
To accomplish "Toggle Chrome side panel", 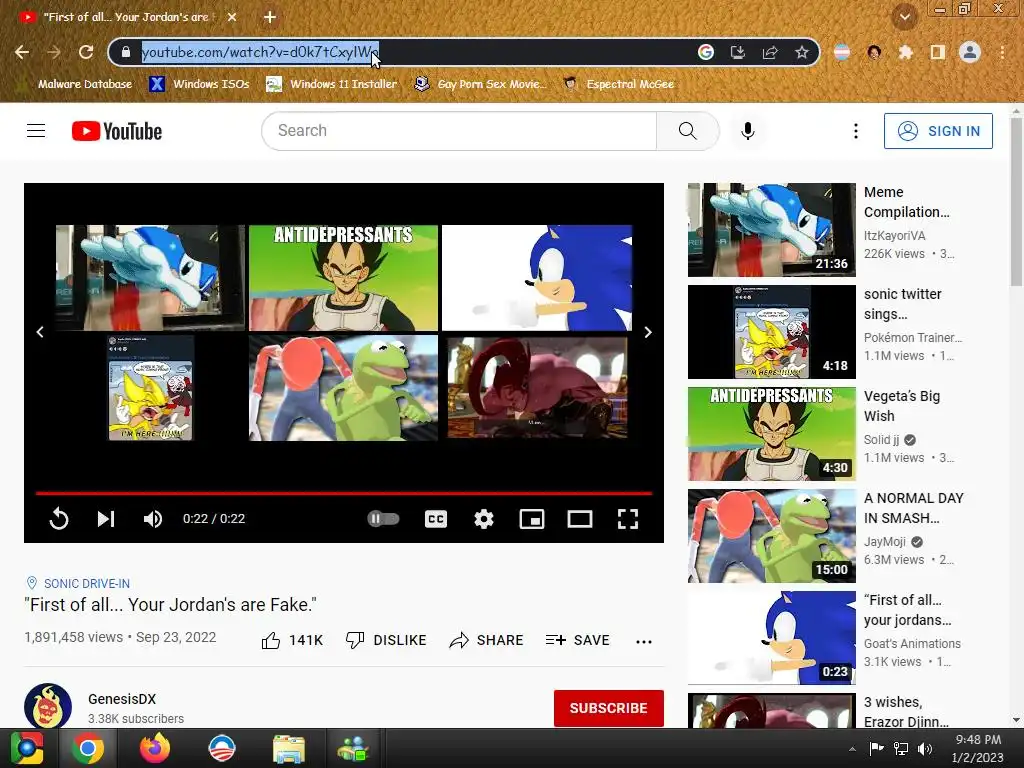I will (937, 52).
